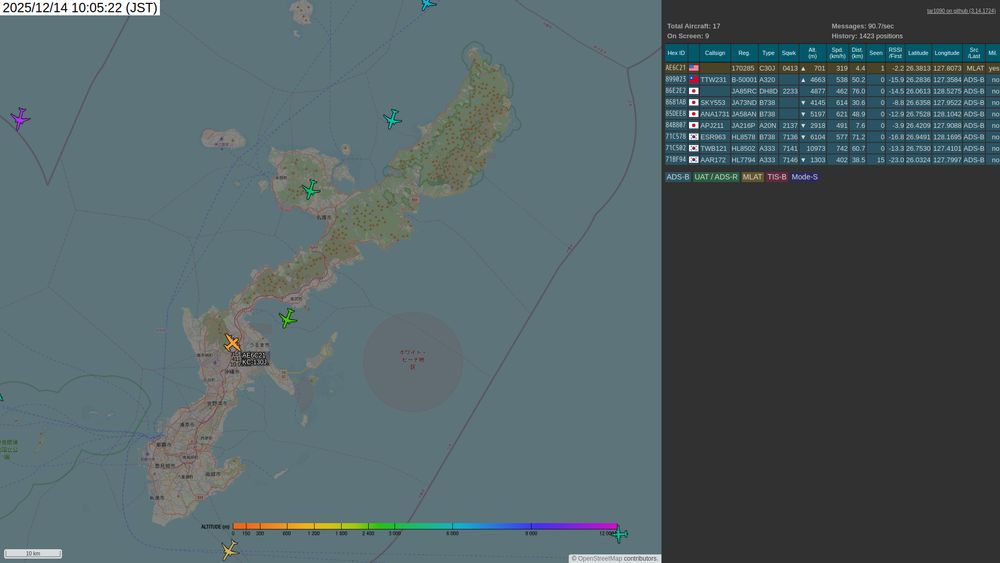Select the orange KC-130J aircraft icon on map

232,343
